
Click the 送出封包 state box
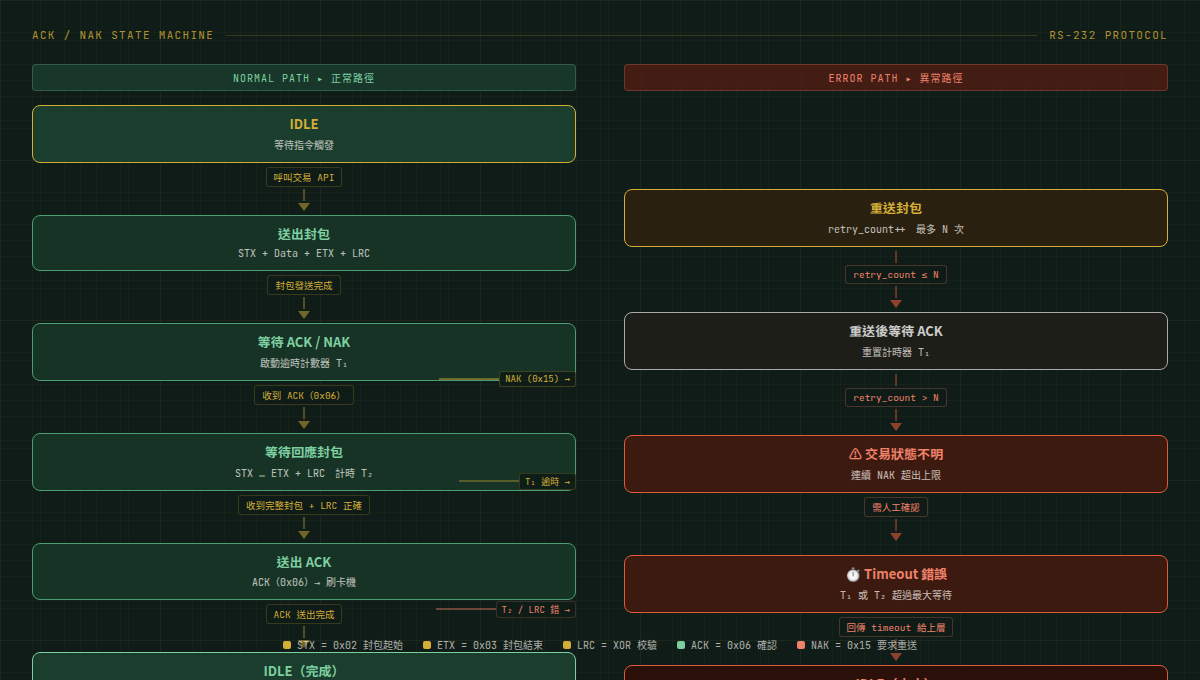point(304,243)
